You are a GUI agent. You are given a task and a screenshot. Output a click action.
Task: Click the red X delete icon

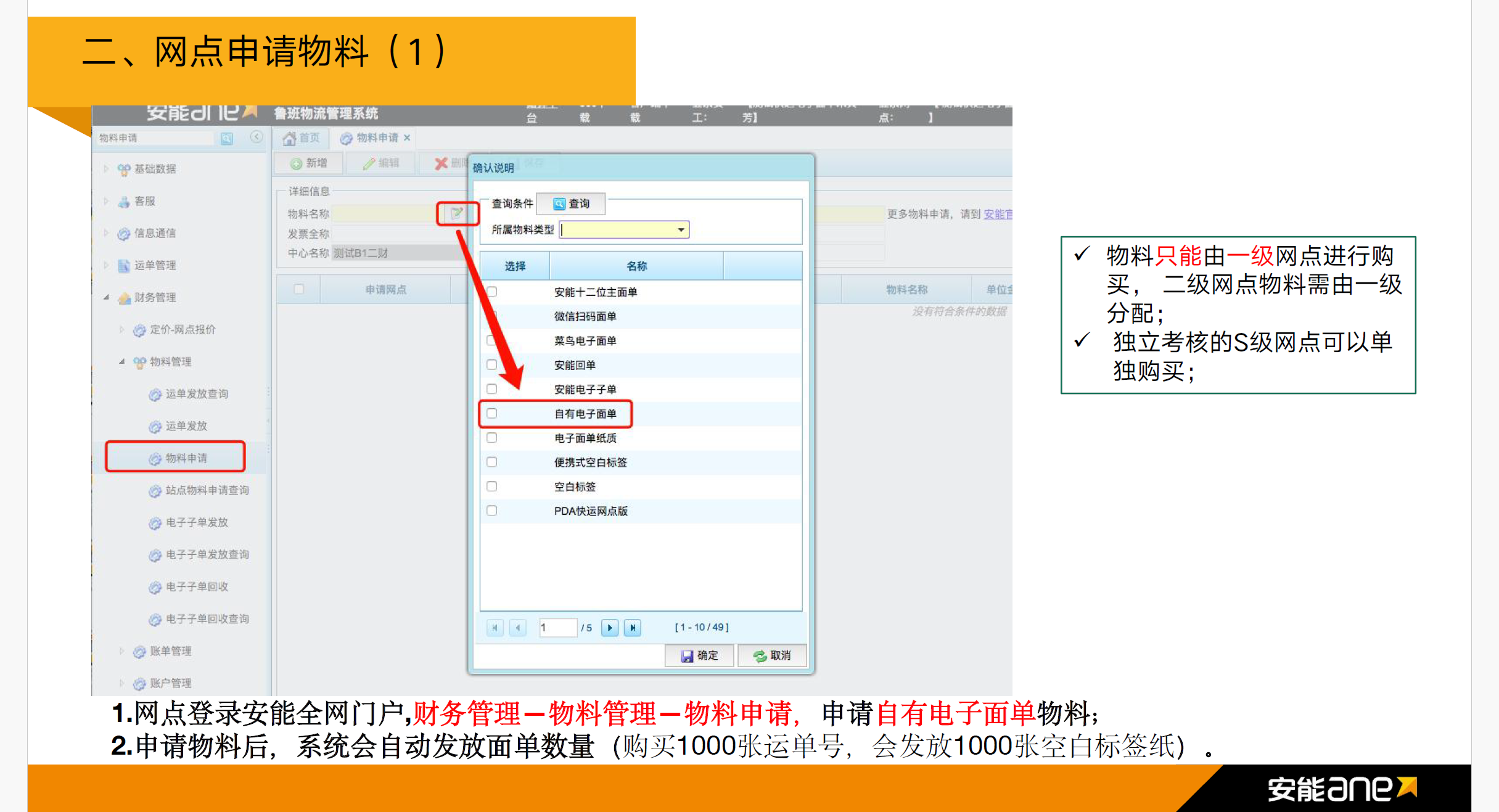tap(441, 163)
